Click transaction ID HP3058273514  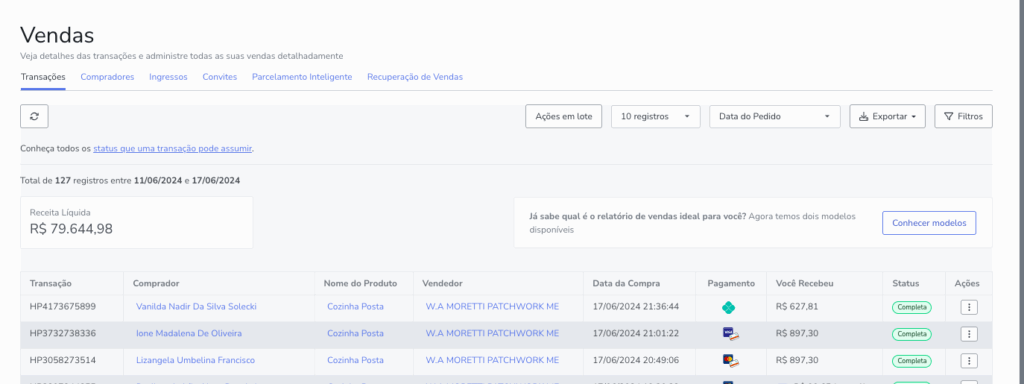coord(63,360)
